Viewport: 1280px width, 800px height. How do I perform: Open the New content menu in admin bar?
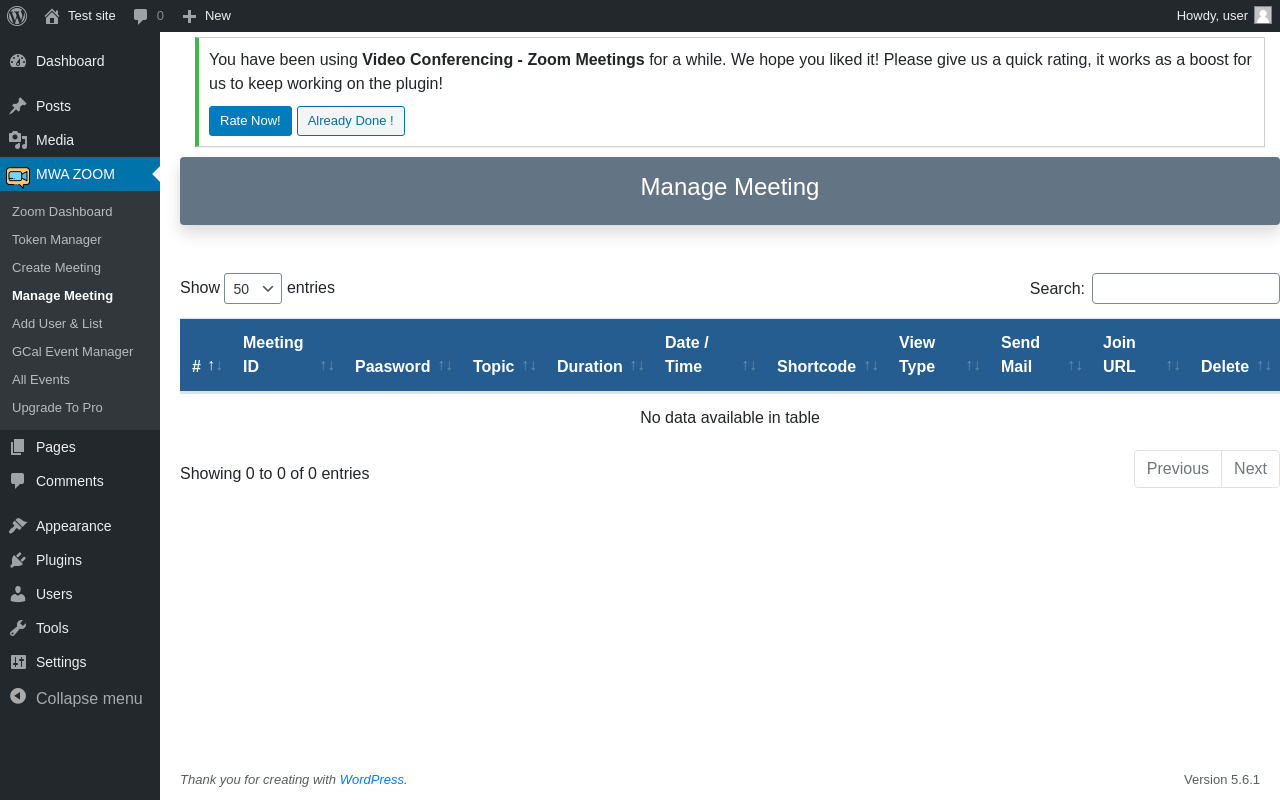tap(206, 16)
